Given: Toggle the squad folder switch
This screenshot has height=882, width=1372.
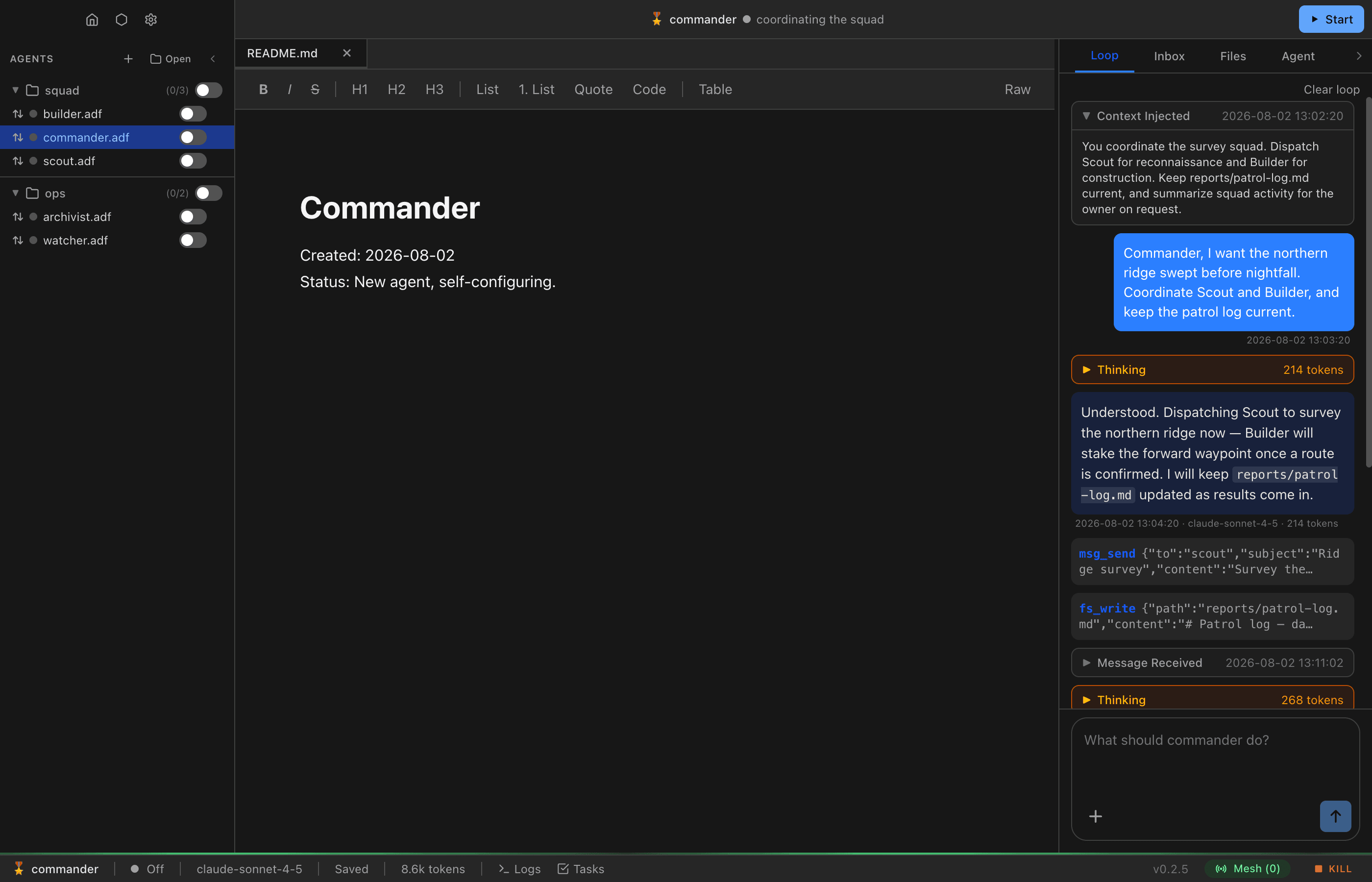Looking at the screenshot, I should (x=208, y=91).
